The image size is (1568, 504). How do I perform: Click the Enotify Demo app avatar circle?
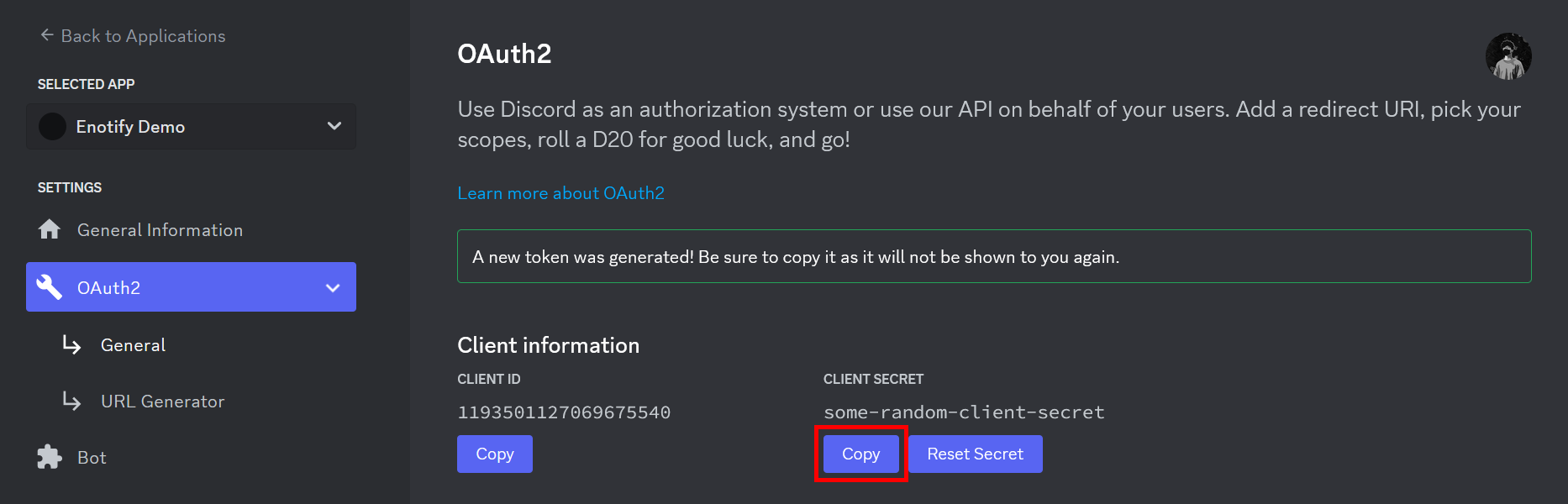pos(52,127)
